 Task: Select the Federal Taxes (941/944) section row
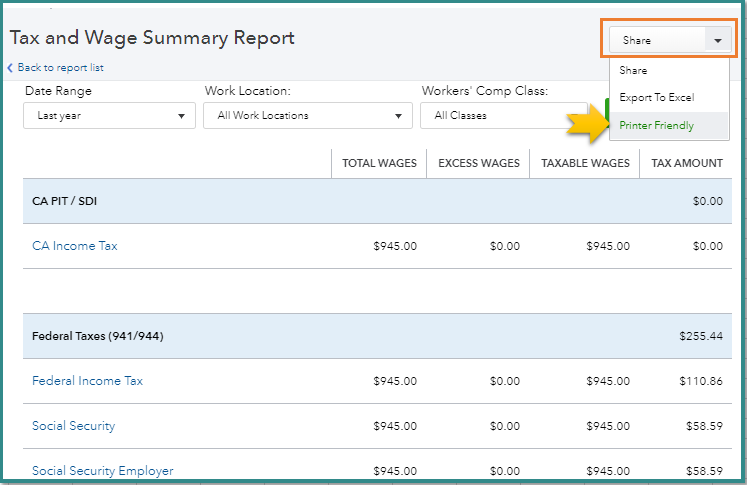[377, 336]
